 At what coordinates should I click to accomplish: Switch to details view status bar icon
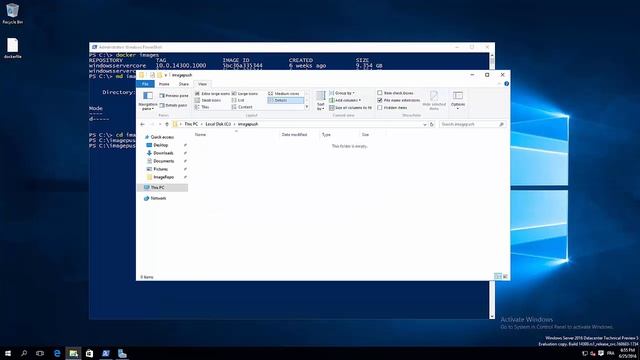(498, 276)
